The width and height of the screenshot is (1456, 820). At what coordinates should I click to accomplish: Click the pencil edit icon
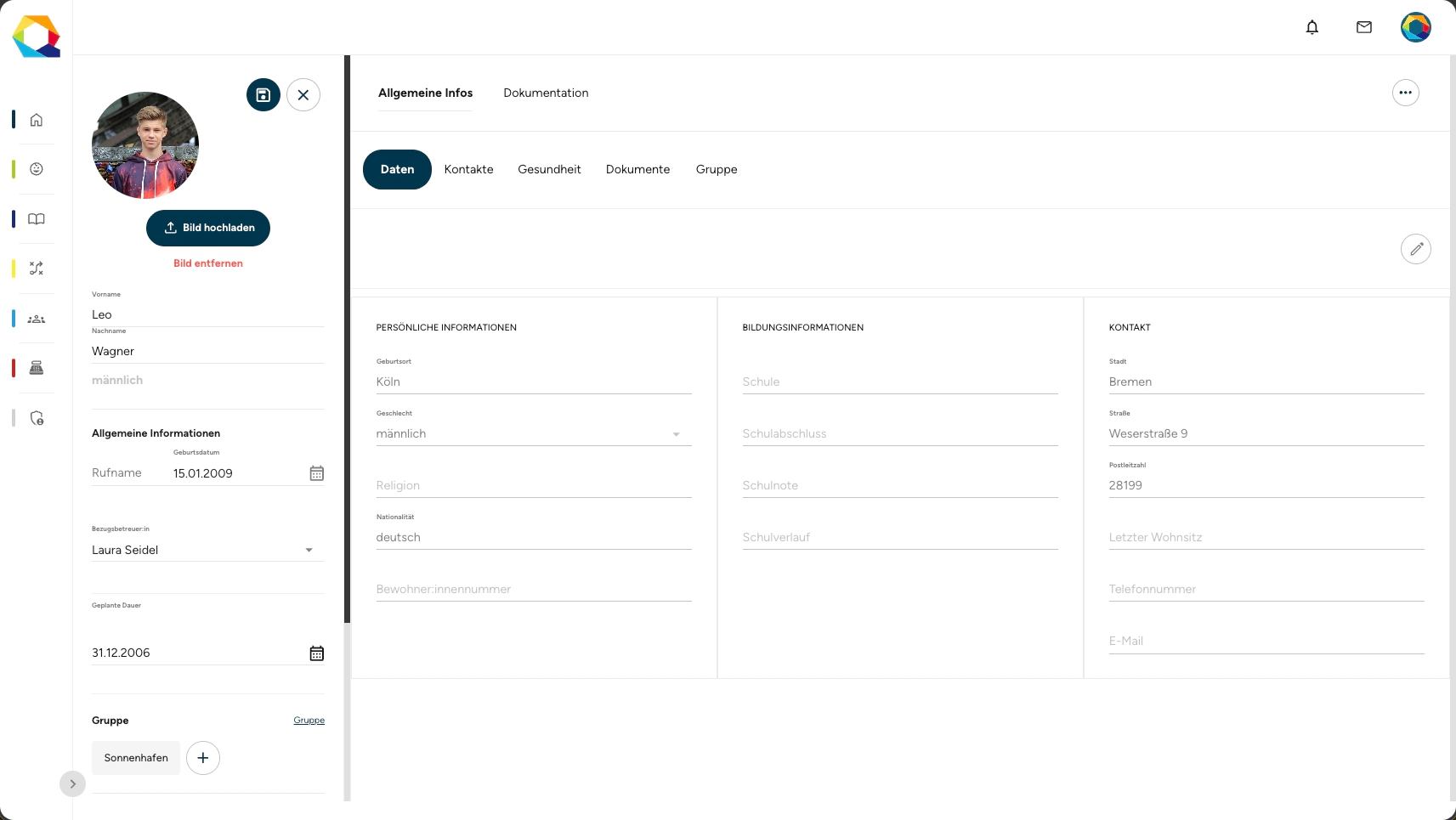click(x=1416, y=249)
